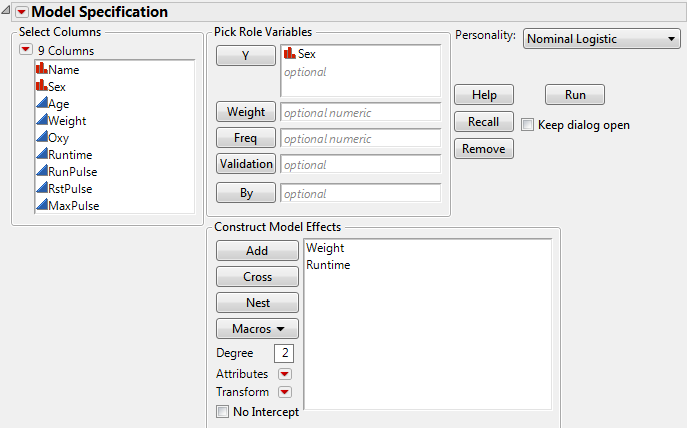Screen dimensions: 687x428
Task: Click the nominal icon beside Name column
Action: 41,70
